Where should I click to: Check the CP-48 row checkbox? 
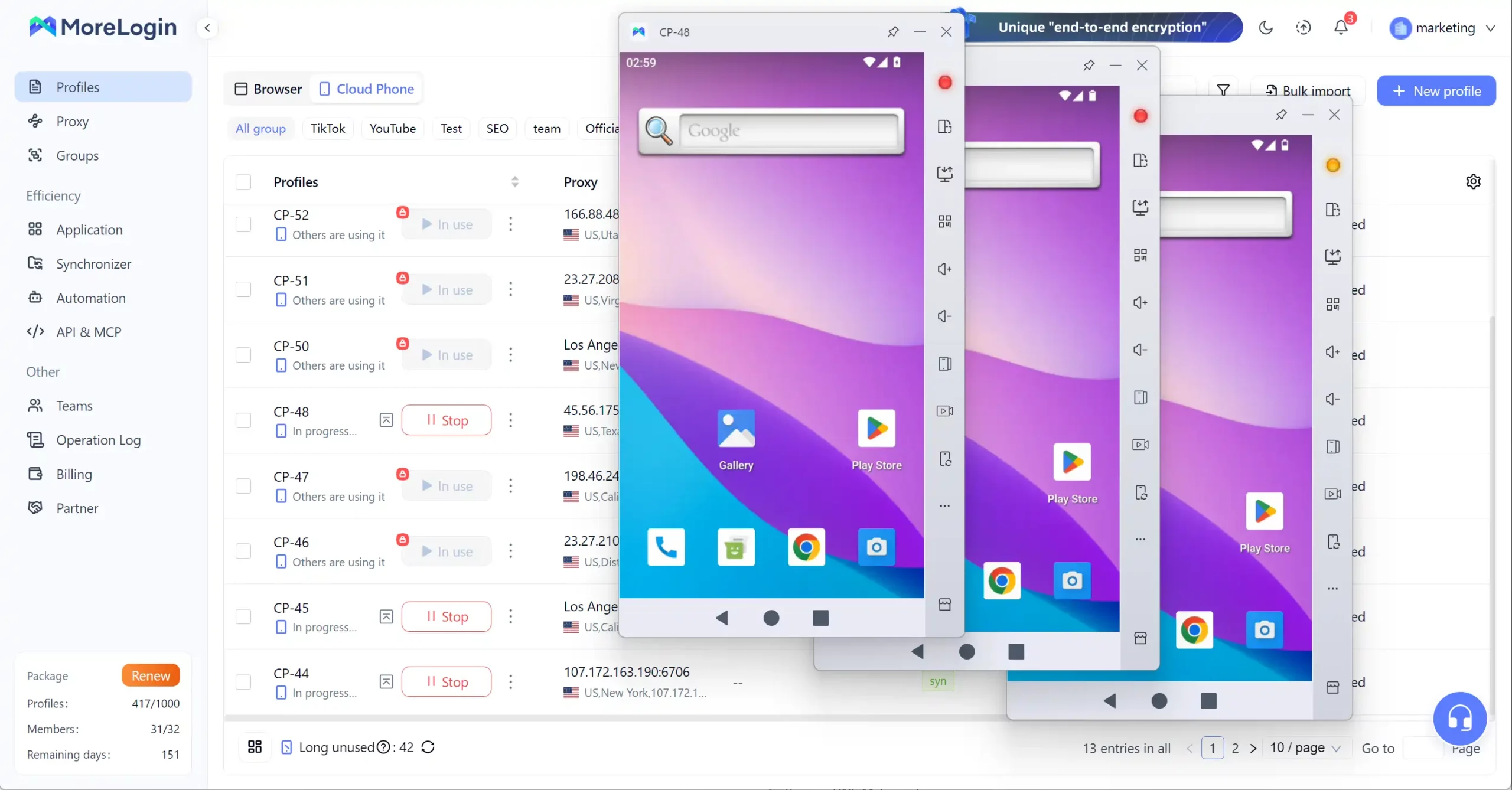(243, 420)
